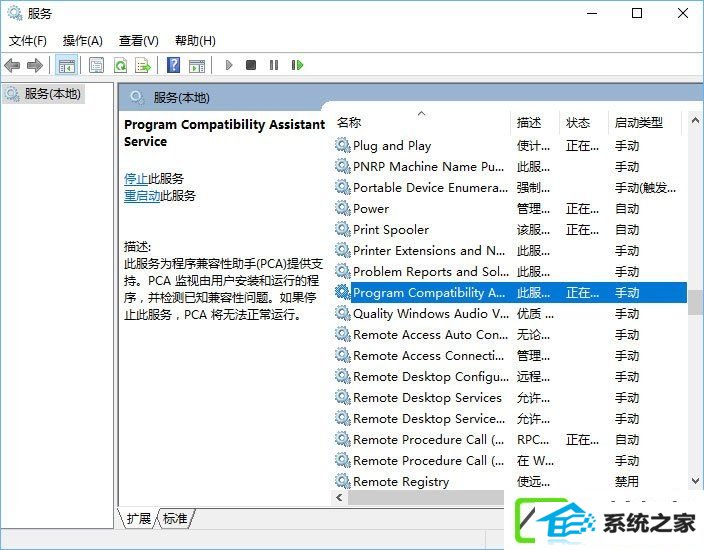Image resolution: width=704 pixels, height=550 pixels.
Task: Click the Refresh toolbar icon
Action: (120, 66)
